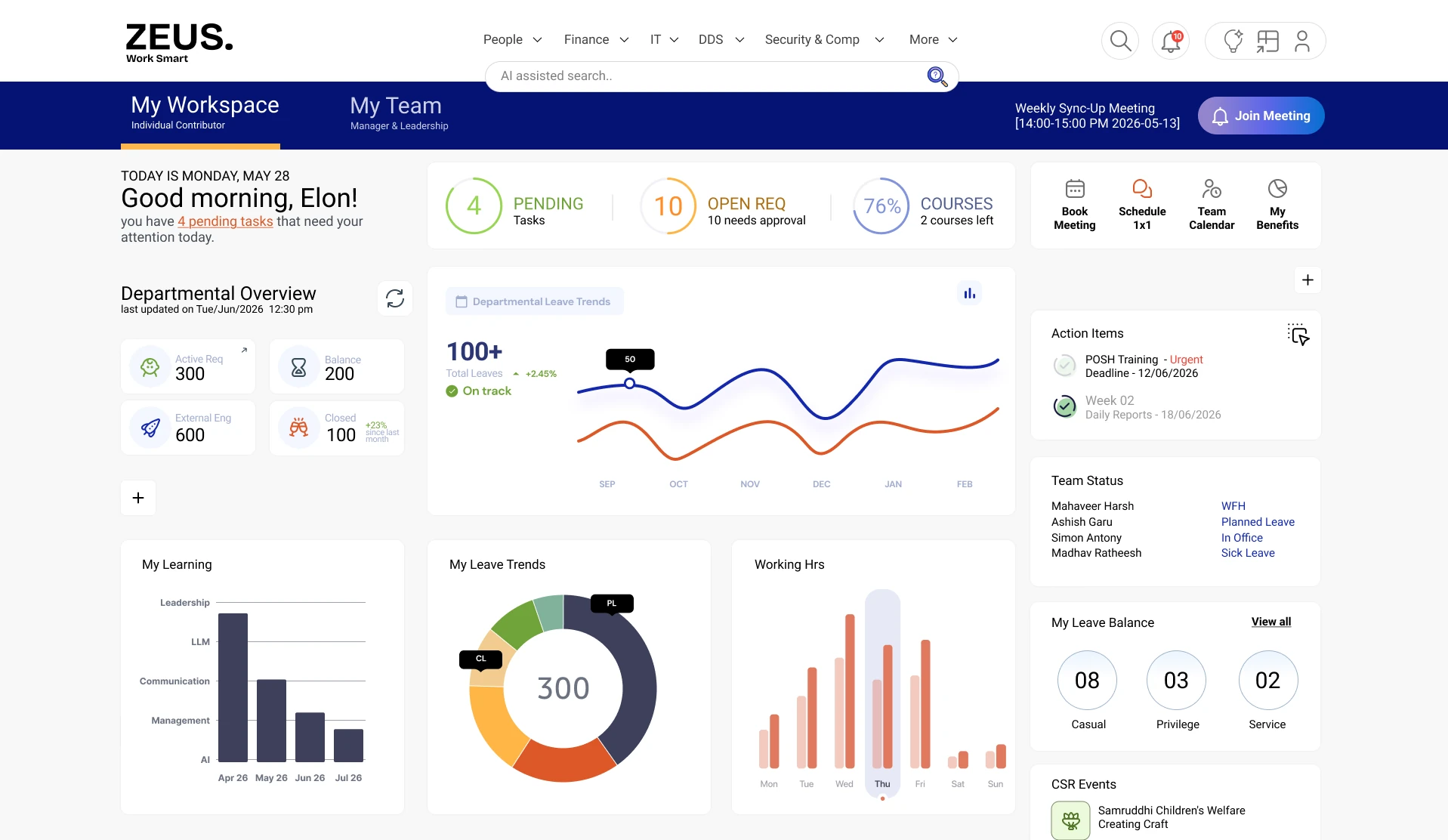
Task: Click Planned Leave status for Ashish Garu
Action: coord(1258,522)
